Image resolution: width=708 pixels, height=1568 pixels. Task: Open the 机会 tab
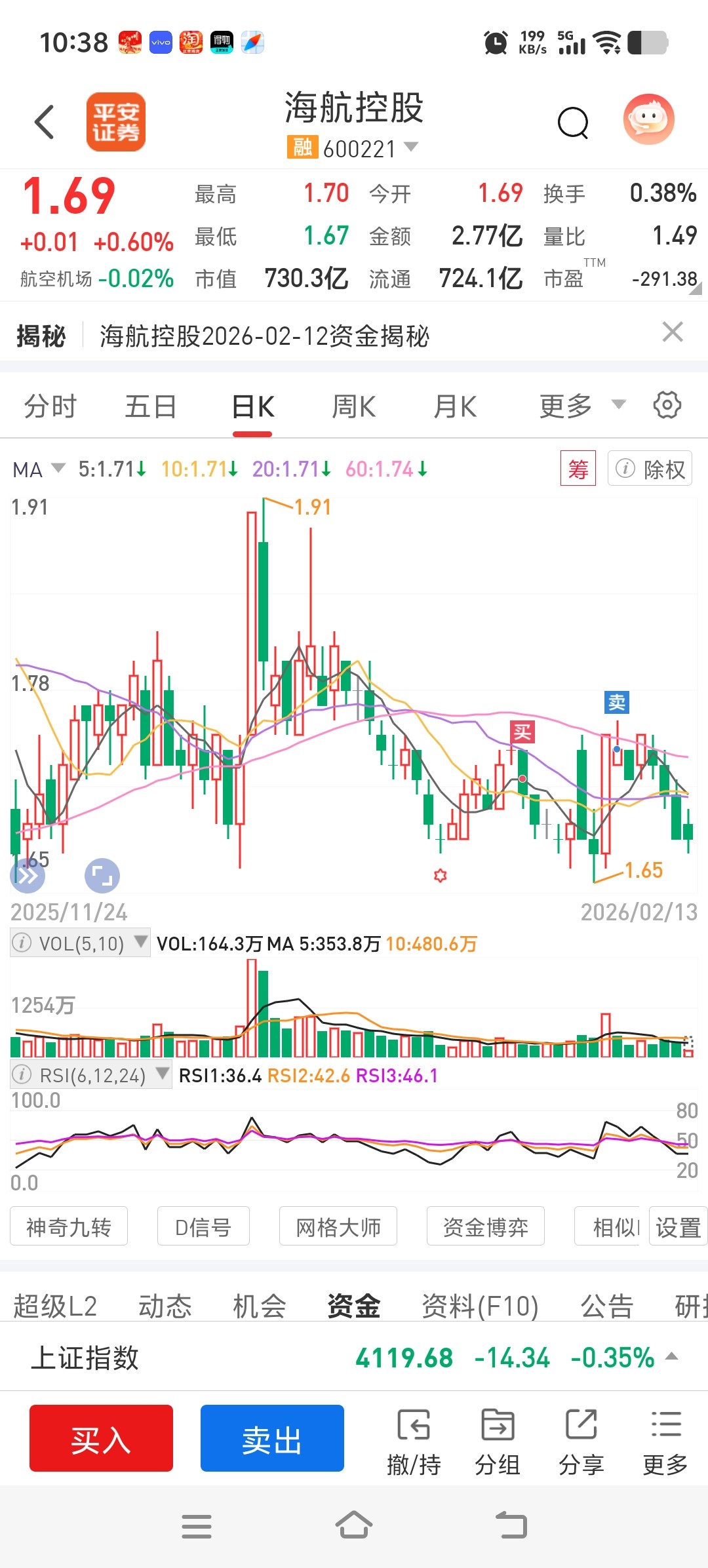pyautogui.click(x=260, y=1306)
